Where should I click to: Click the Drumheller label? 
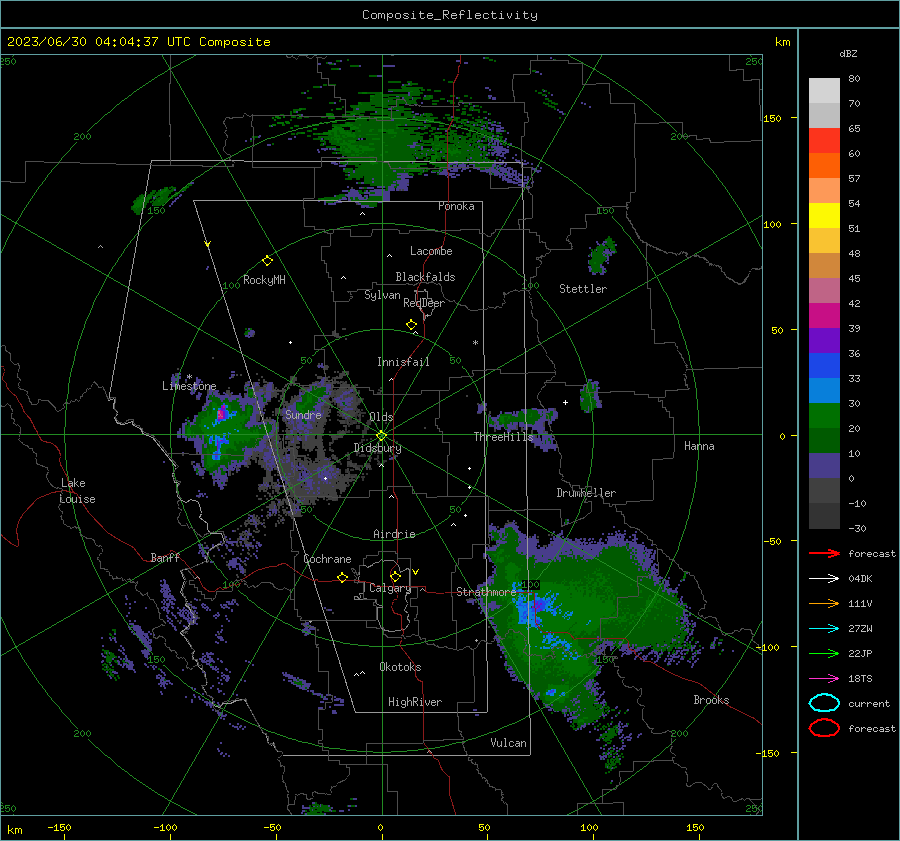point(586,493)
